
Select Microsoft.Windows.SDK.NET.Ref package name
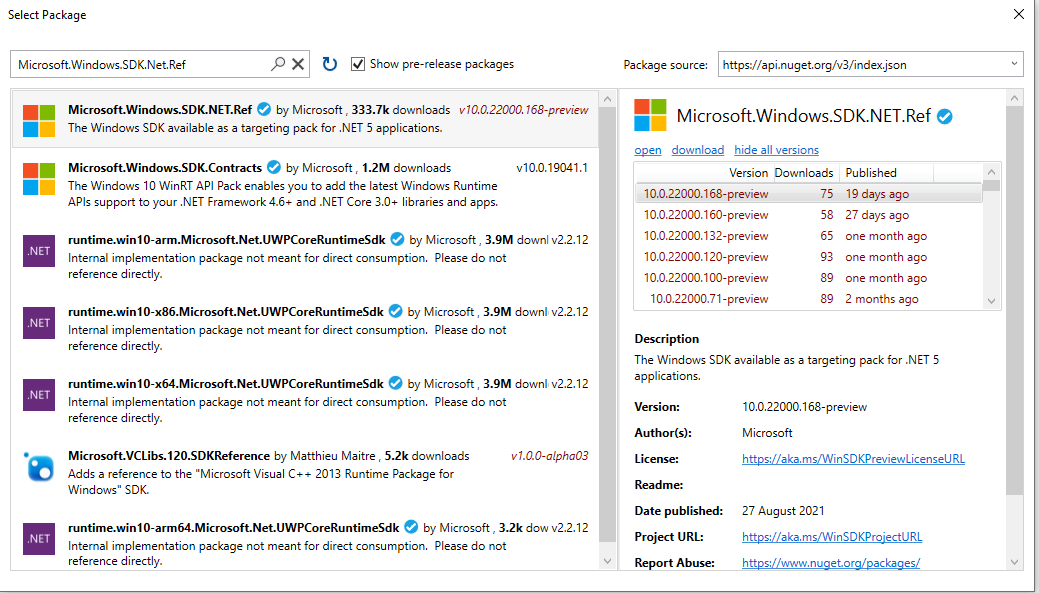pos(160,109)
